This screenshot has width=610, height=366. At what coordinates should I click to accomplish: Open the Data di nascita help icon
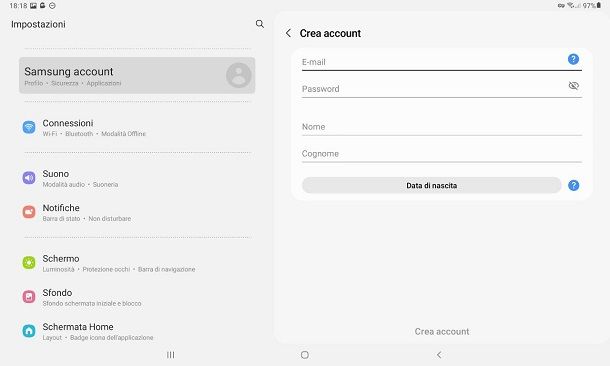[x=573, y=186]
